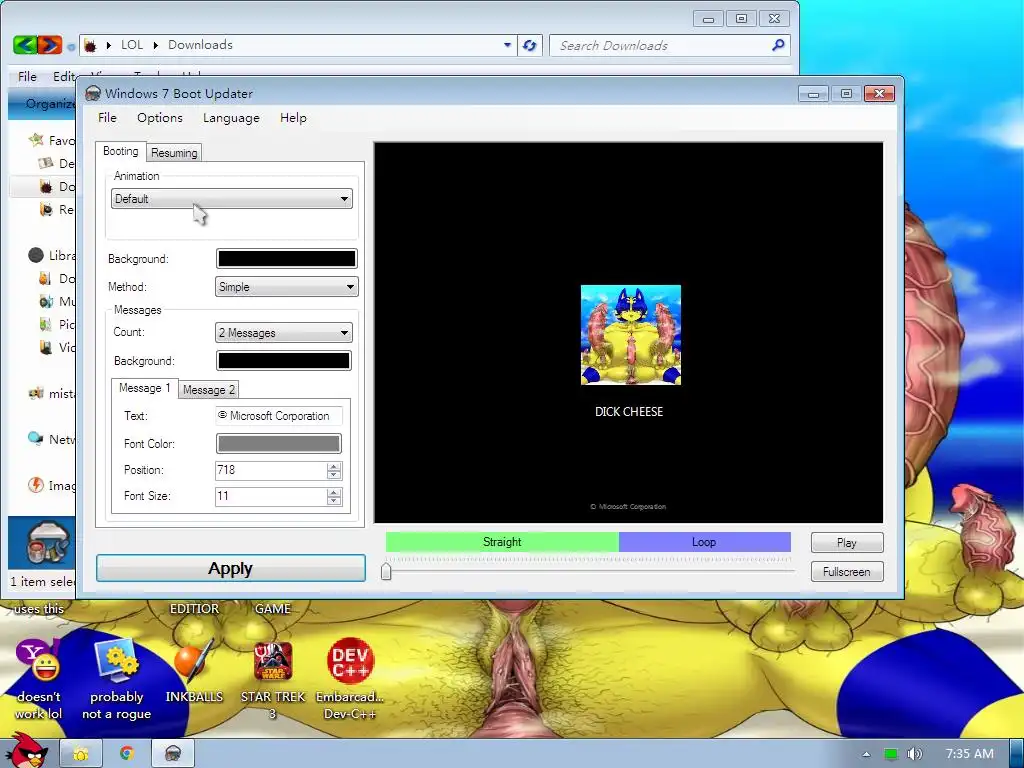Switch to the Message 2 tab
Image resolution: width=1024 pixels, height=768 pixels.
coord(208,390)
